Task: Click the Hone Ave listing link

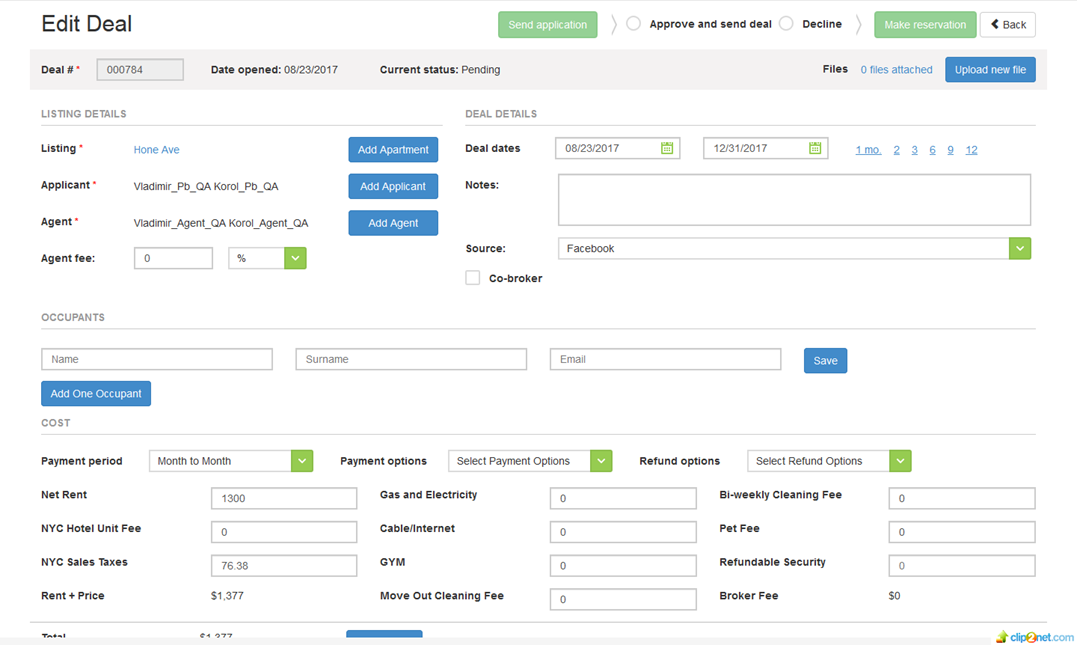Action: point(157,150)
